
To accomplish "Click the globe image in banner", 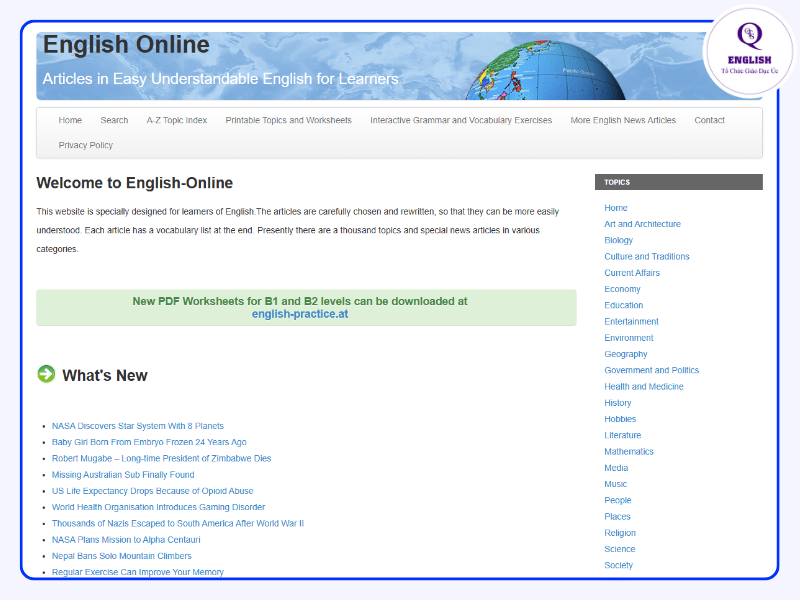I will coord(545,70).
